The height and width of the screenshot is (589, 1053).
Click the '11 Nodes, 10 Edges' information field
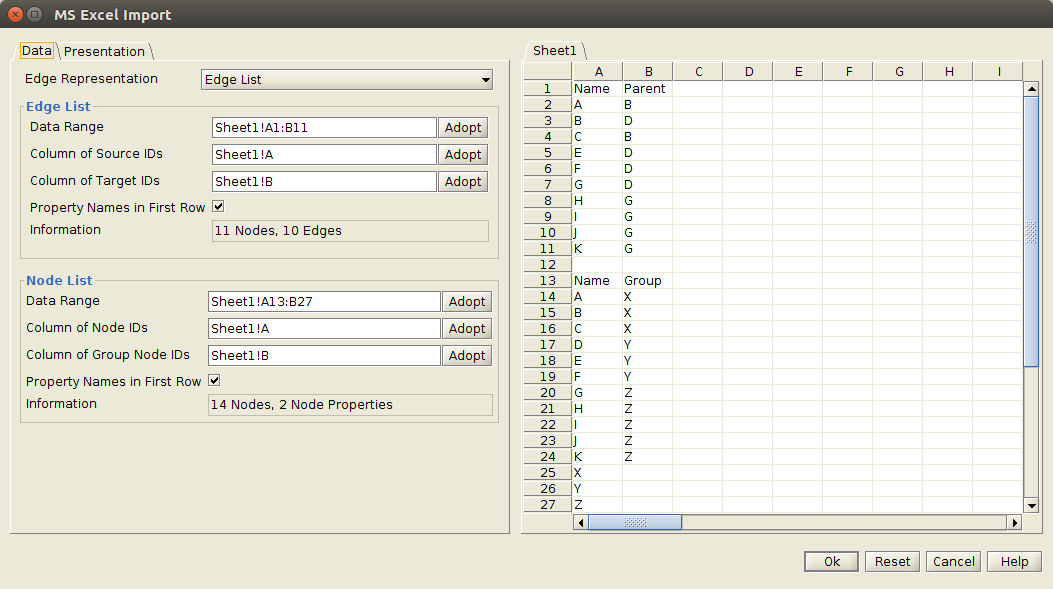(x=350, y=230)
